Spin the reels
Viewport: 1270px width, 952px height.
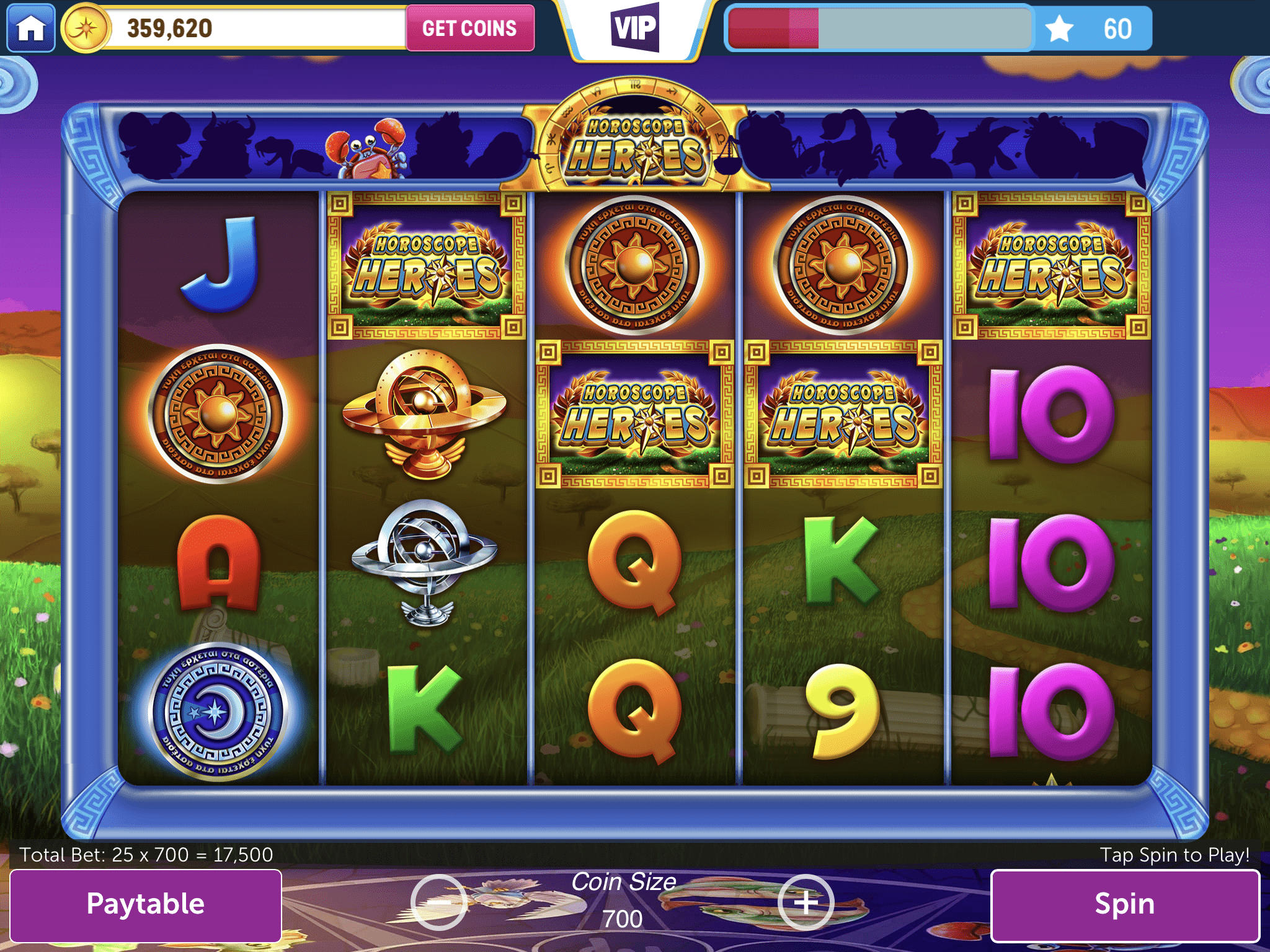tap(1125, 905)
